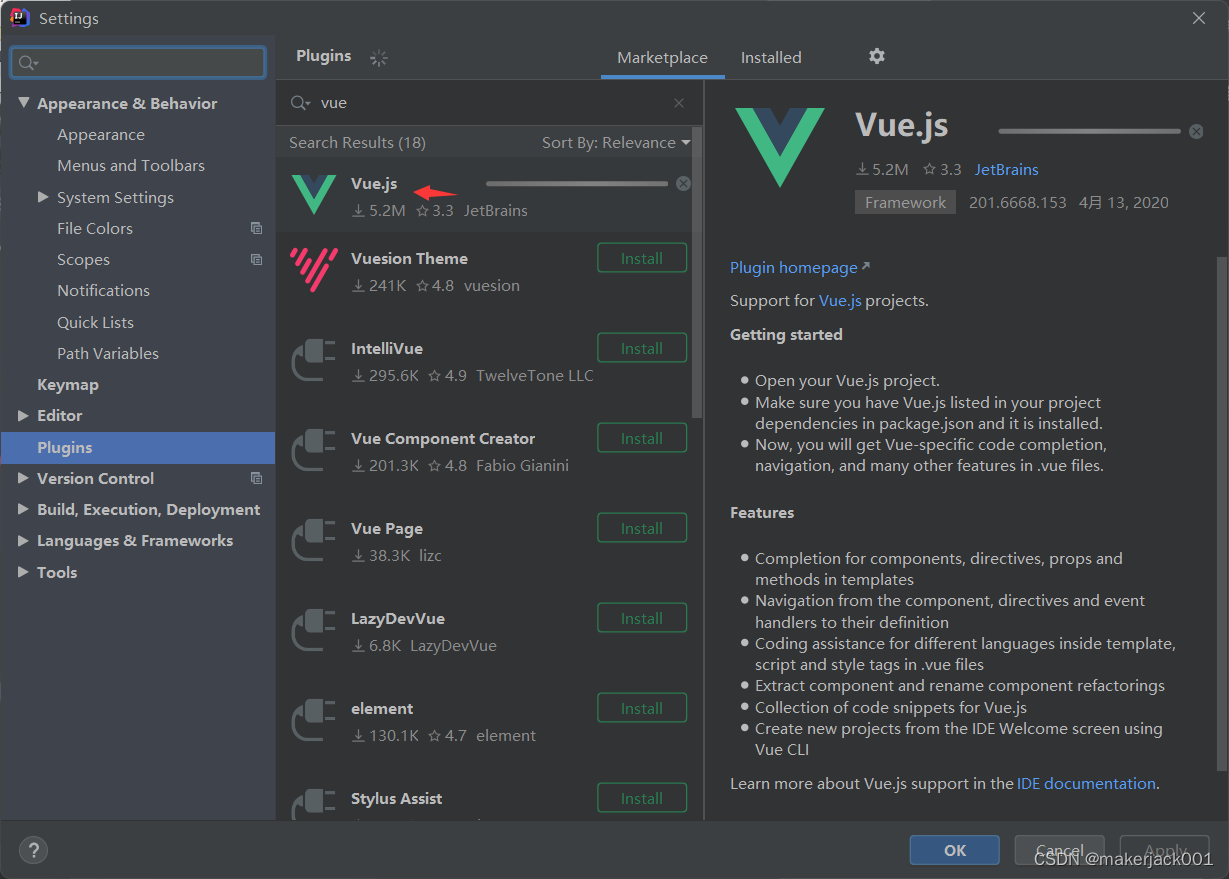
Task: Open the Plugin homepage link
Action: click(794, 267)
